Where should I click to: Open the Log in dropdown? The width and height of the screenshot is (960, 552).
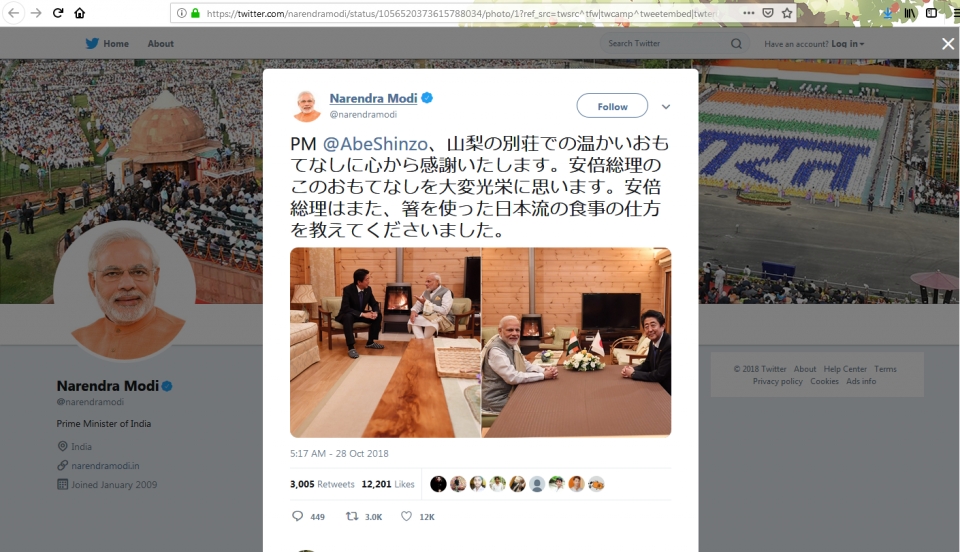[847, 44]
